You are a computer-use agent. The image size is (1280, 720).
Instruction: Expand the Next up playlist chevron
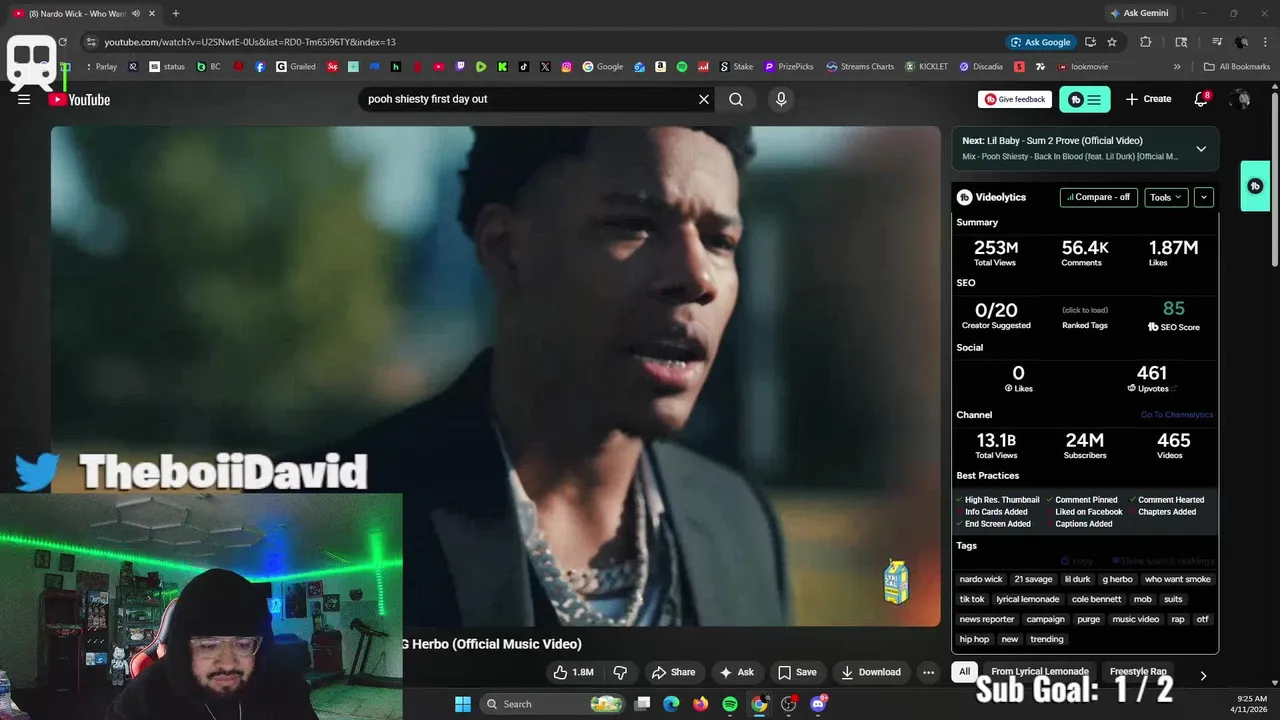[1201, 148]
